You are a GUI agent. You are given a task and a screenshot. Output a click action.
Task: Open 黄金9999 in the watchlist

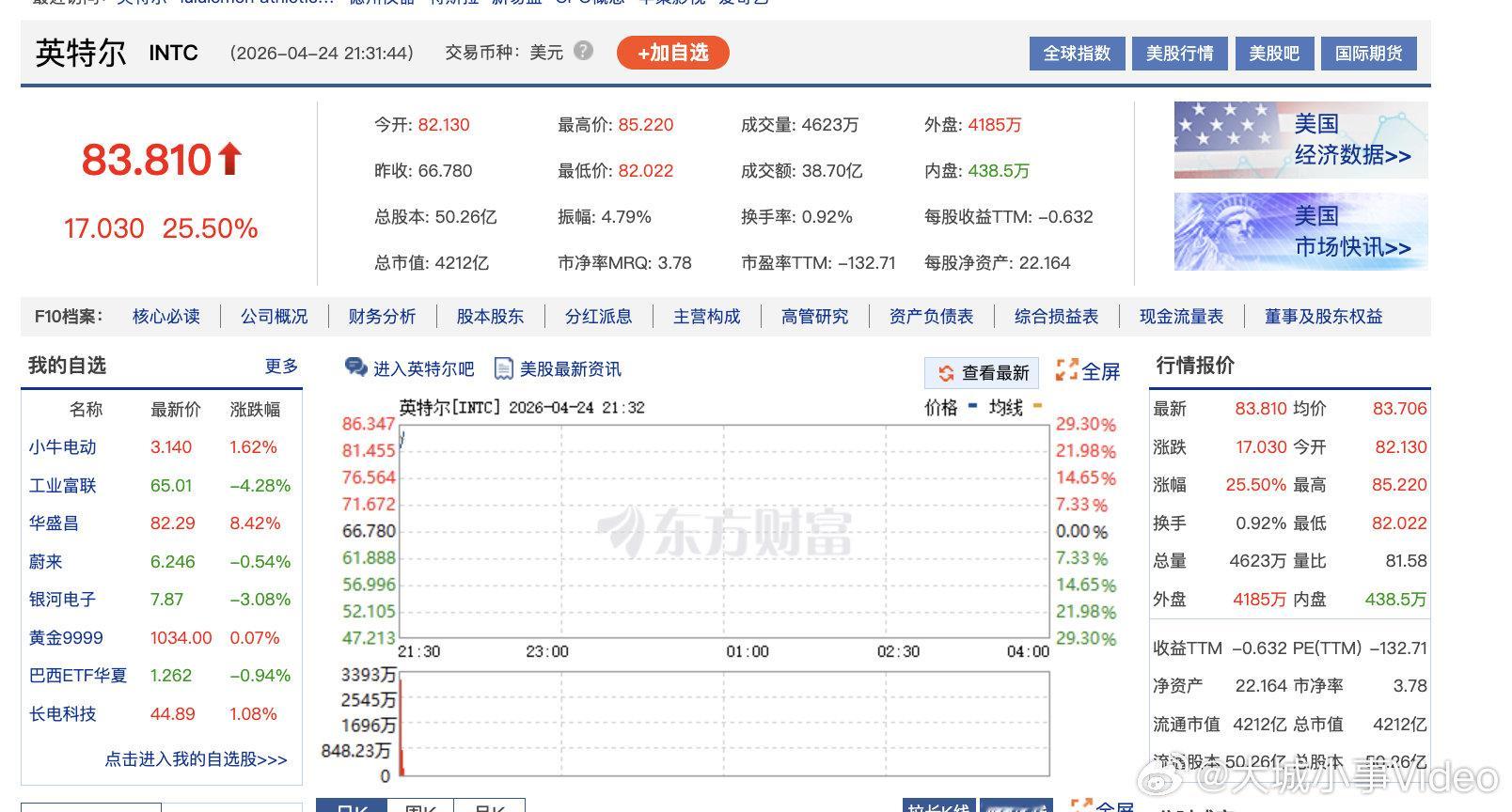66,638
